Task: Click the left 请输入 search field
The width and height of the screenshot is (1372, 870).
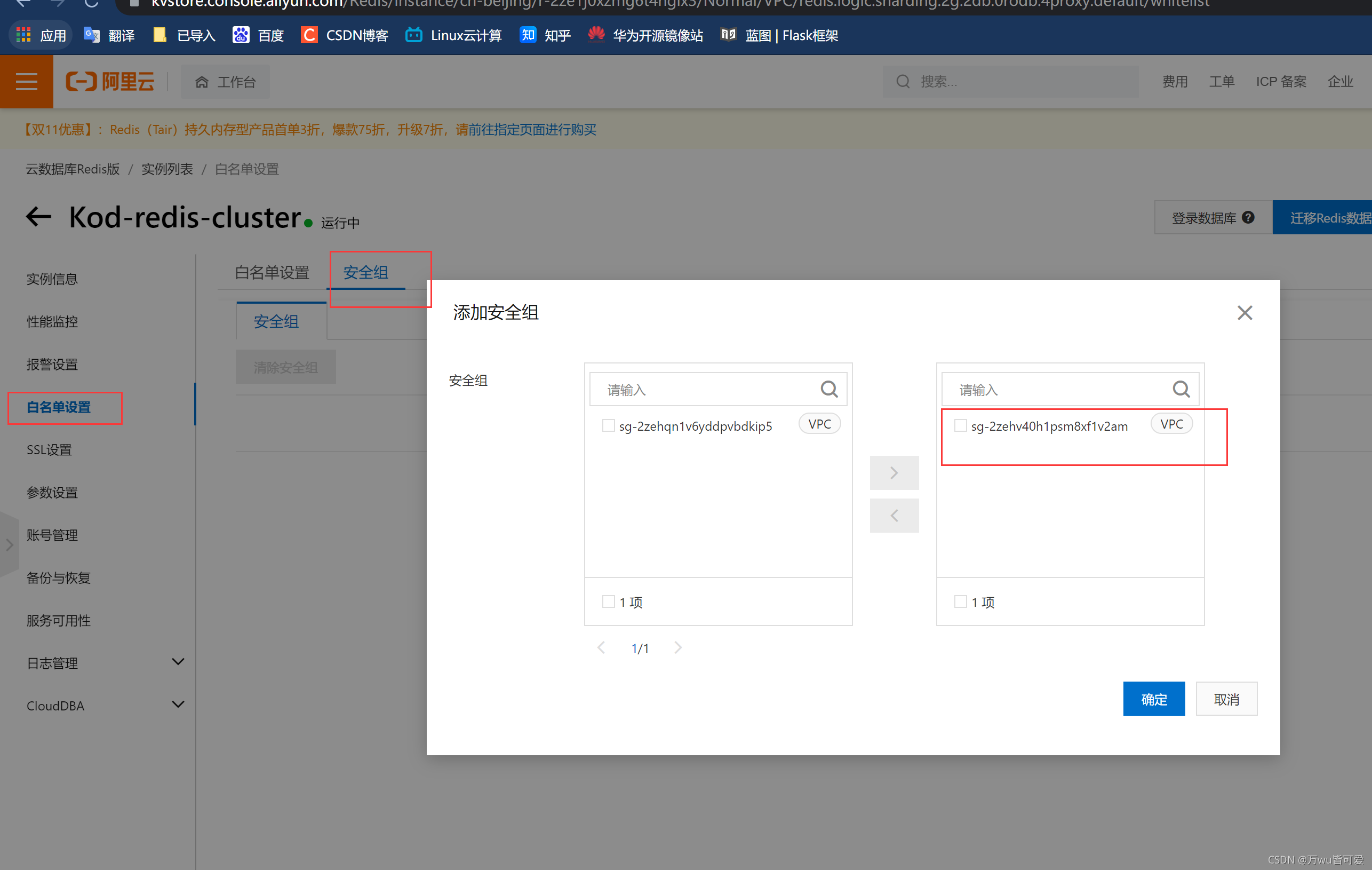Action: click(x=718, y=390)
